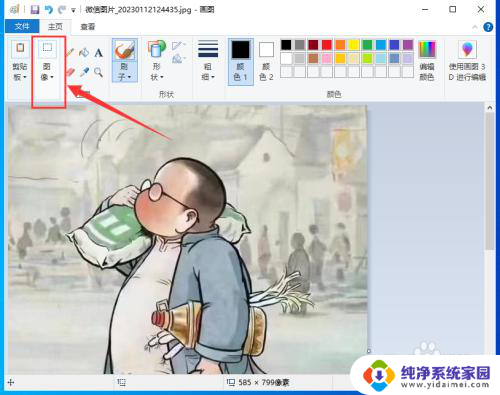Pick the yellow color swatch
This screenshot has height=395, width=500.
coord(354,45)
